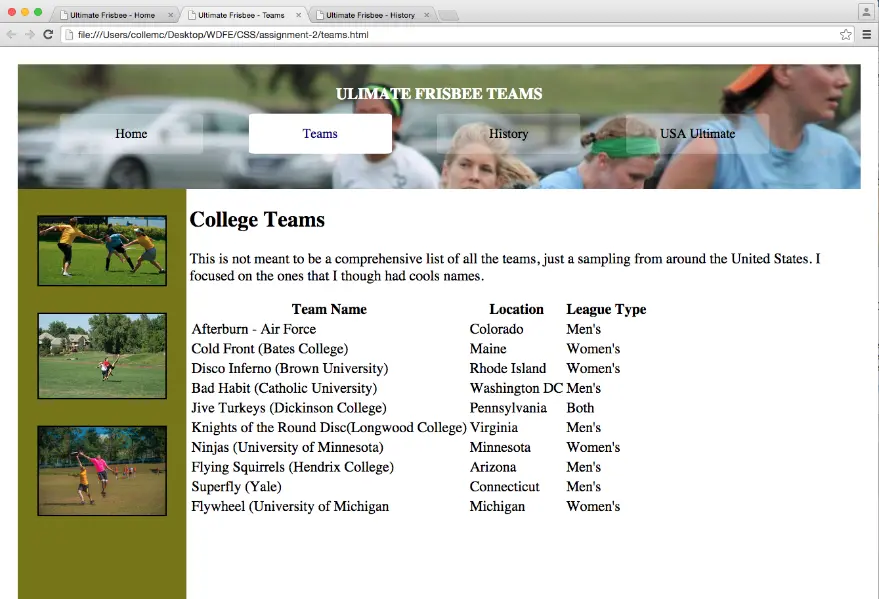Click the top frisbee players thumbnail
879x599 pixels.
[x=101, y=250]
